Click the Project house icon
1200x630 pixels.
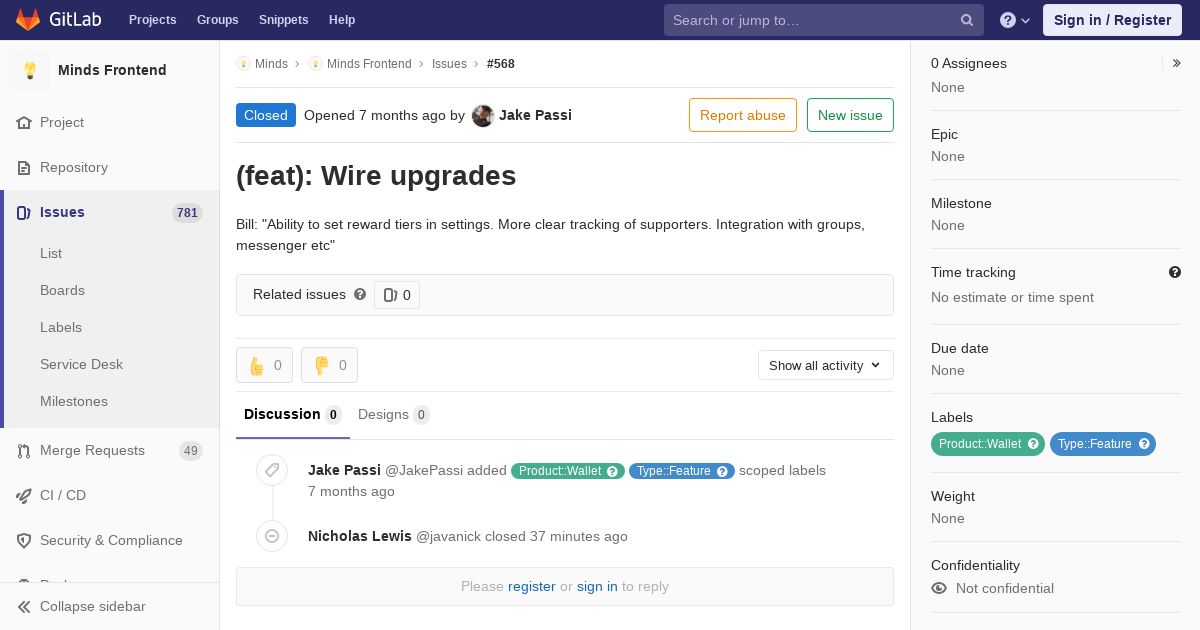[24, 123]
